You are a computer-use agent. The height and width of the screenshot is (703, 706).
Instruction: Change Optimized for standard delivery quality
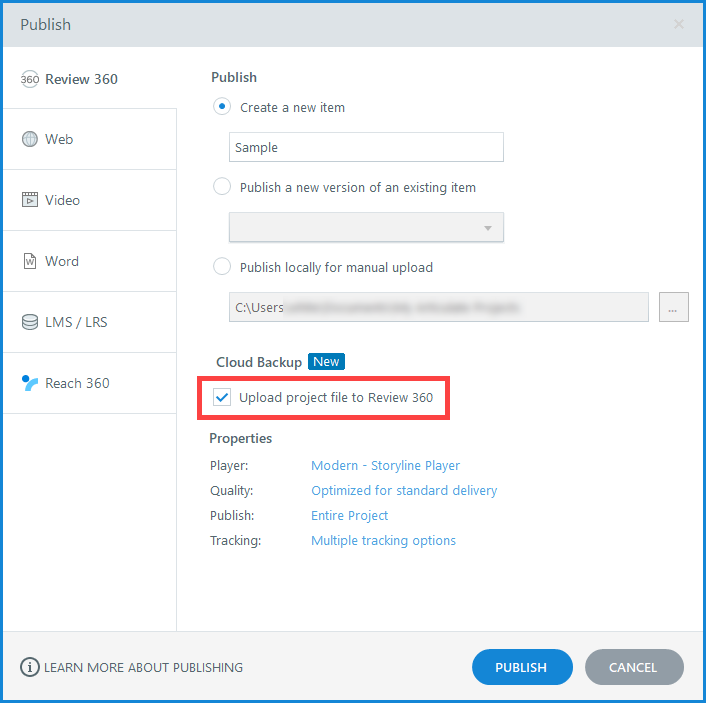[404, 490]
